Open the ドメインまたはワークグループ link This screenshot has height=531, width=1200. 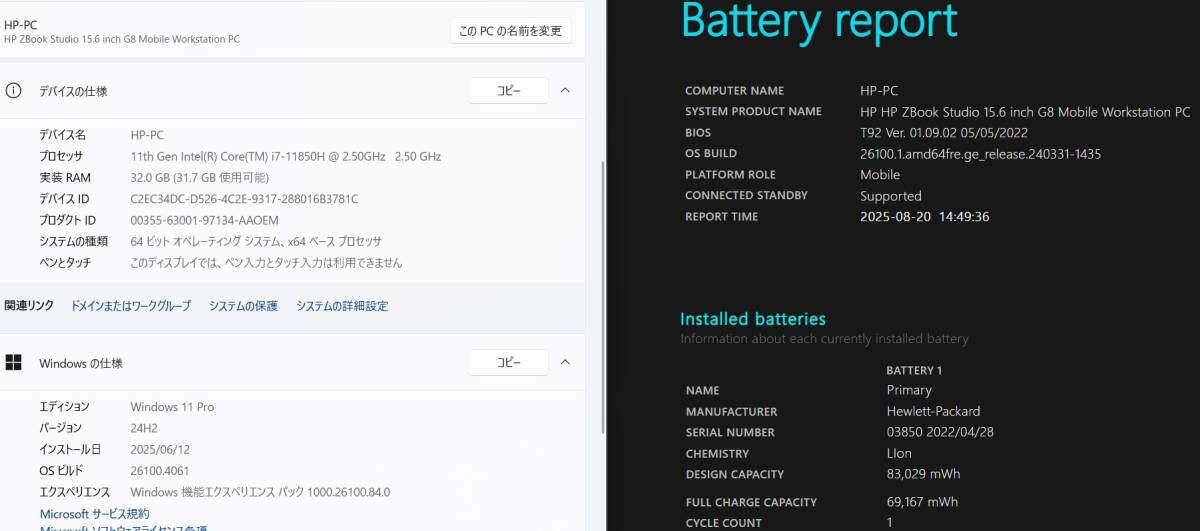130,306
